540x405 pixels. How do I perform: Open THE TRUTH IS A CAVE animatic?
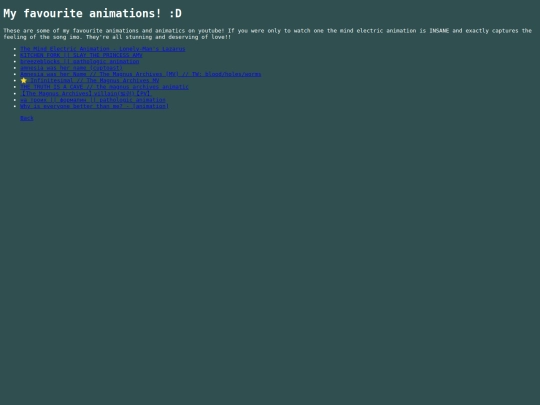click(104, 87)
